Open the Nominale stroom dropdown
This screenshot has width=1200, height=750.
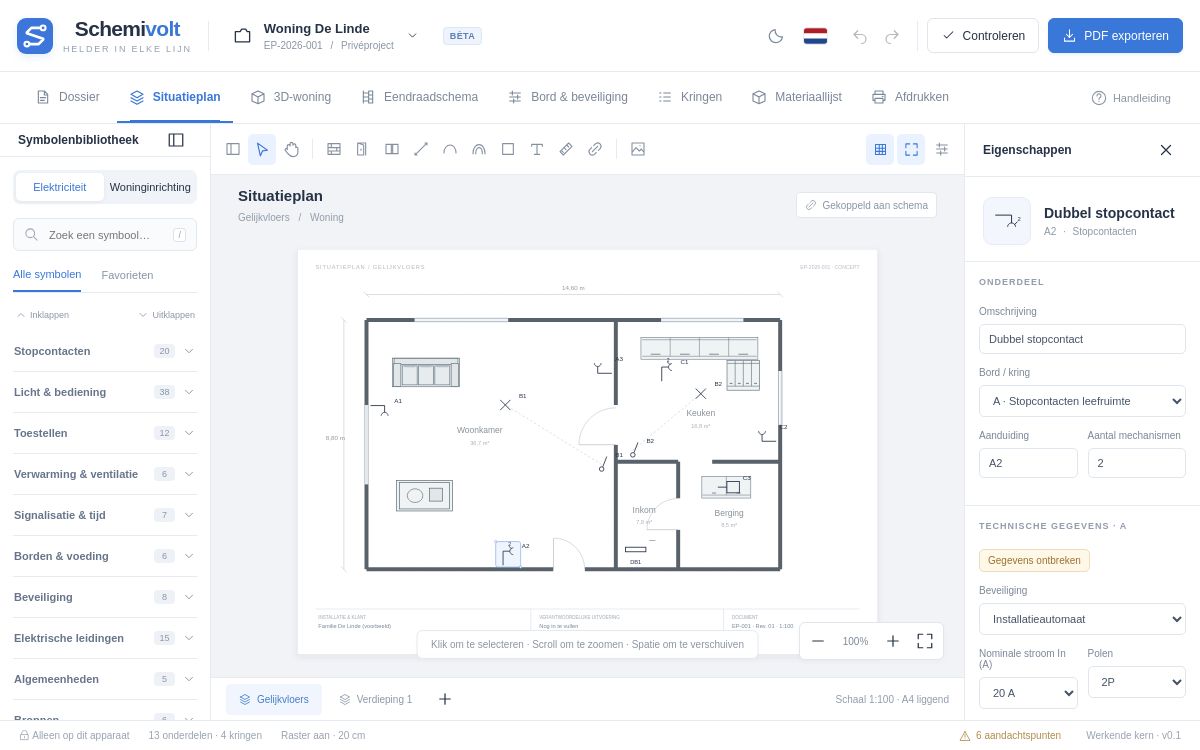tap(1028, 693)
